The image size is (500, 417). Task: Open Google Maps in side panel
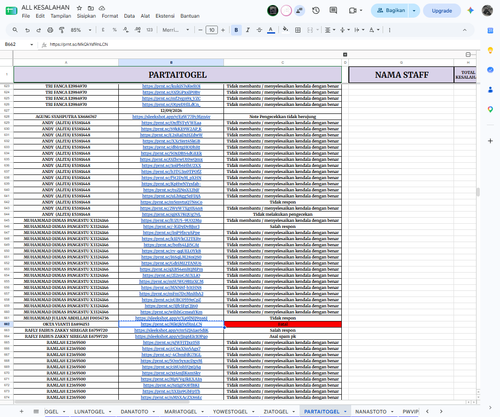[x=490, y=109]
